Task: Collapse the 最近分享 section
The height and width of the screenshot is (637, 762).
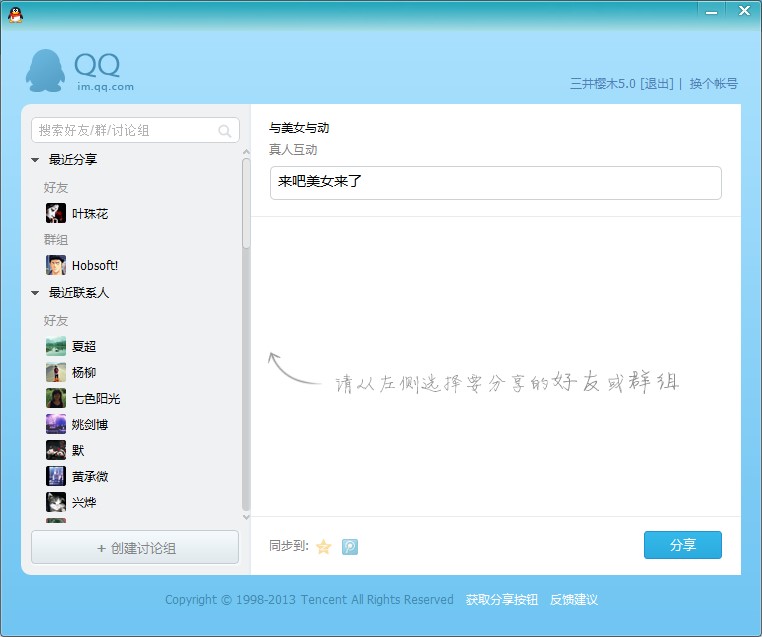Action: tap(35, 160)
